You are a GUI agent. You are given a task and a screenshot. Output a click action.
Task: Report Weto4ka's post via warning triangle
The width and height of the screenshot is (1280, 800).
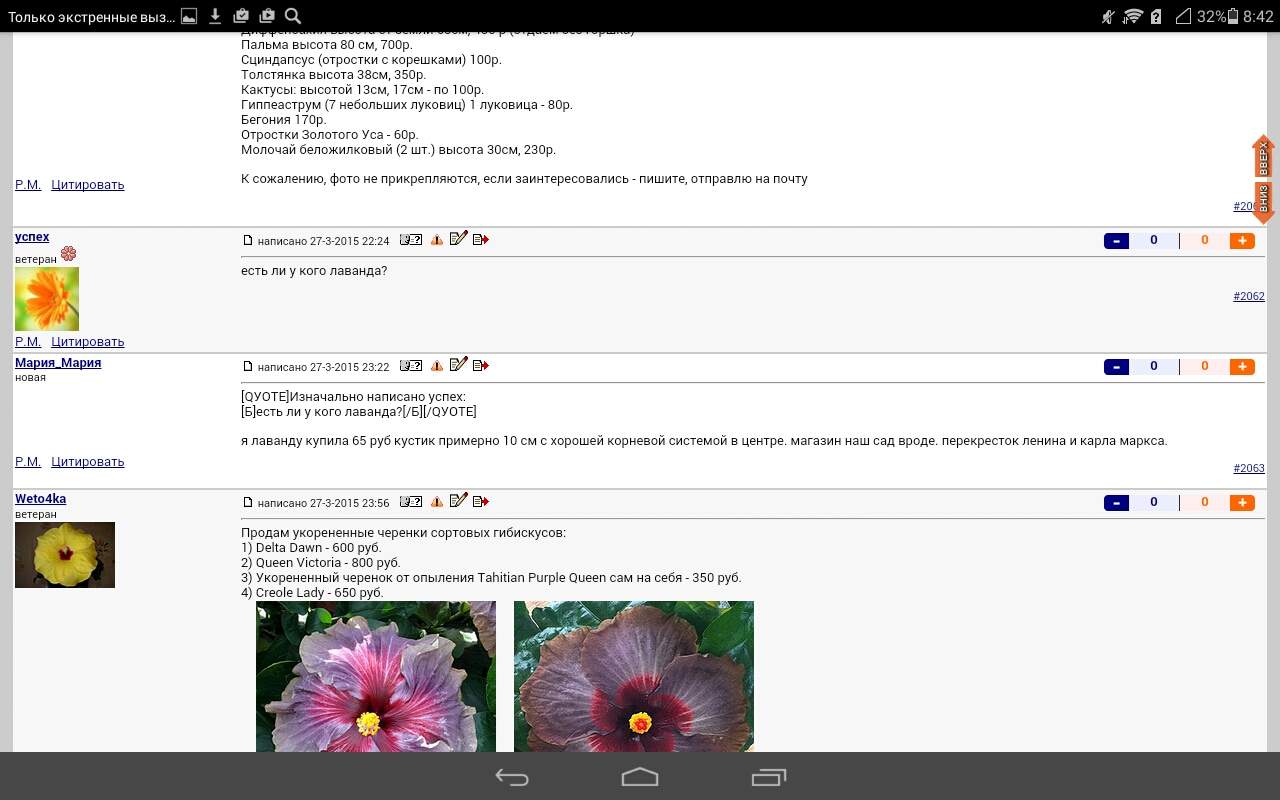pyautogui.click(x=437, y=502)
